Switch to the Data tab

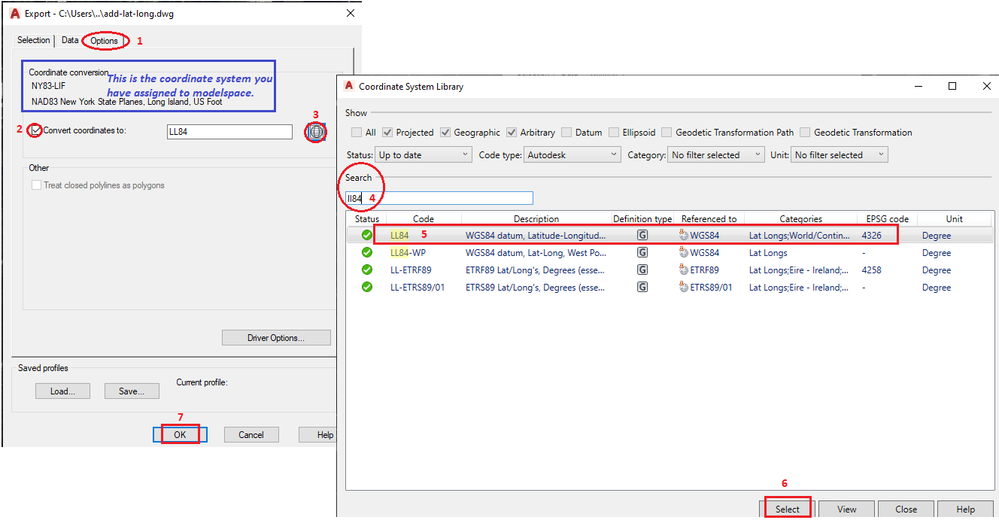point(70,40)
